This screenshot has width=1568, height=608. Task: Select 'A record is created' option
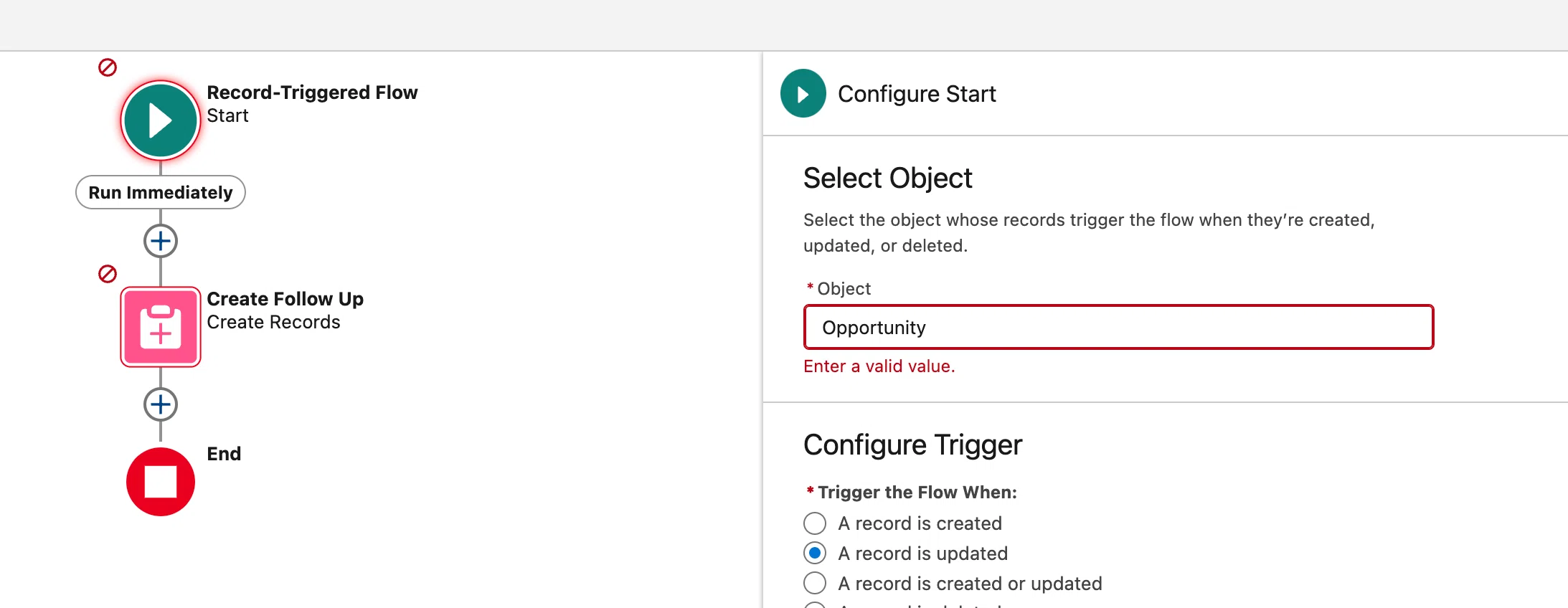815,523
